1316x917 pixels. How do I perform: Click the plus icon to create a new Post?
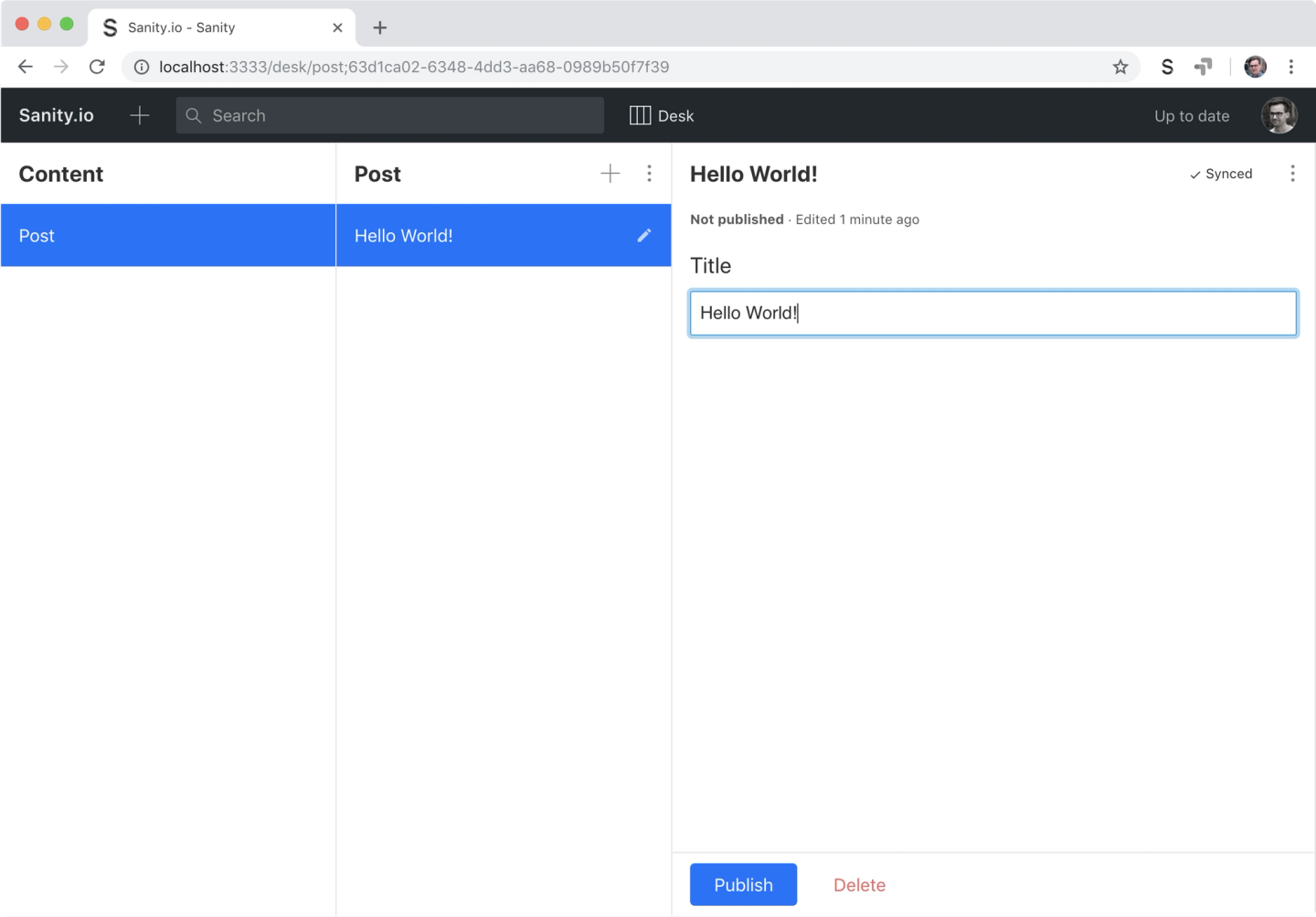(x=610, y=173)
